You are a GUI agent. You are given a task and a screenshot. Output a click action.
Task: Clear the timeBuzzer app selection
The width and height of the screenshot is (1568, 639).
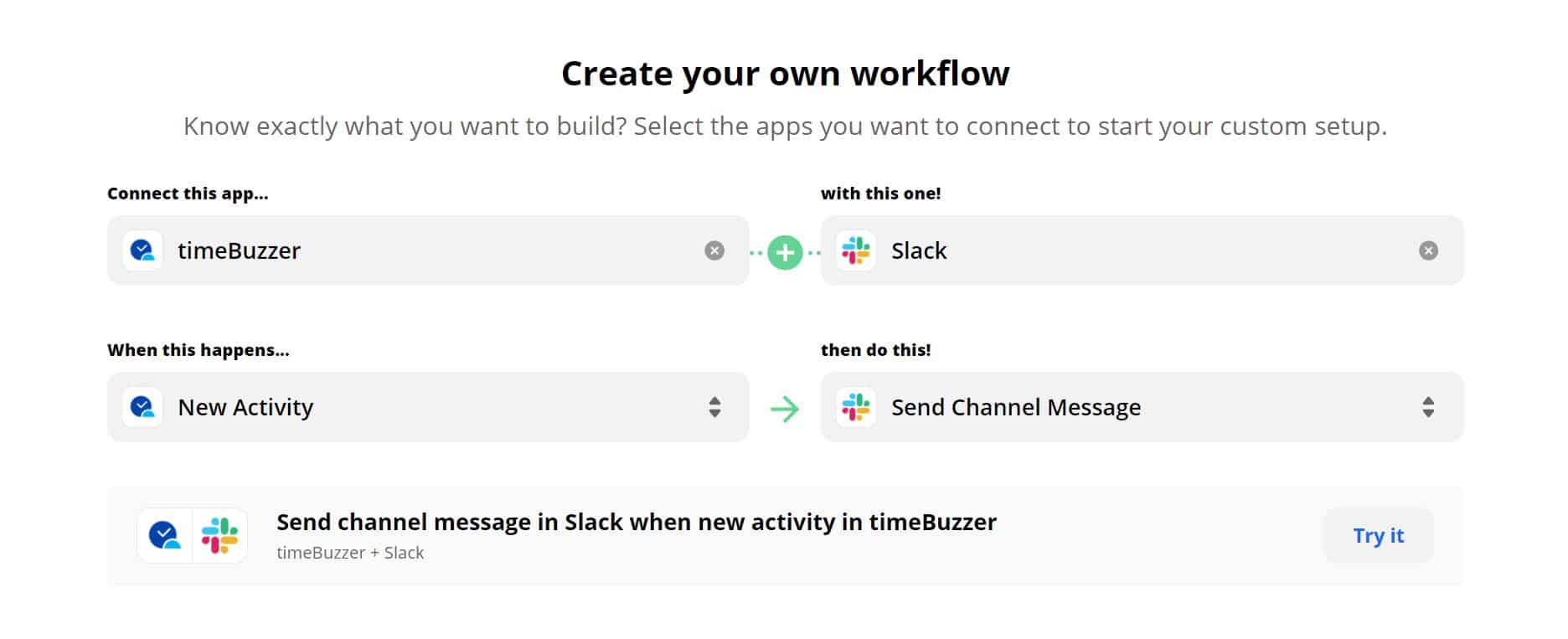point(714,250)
